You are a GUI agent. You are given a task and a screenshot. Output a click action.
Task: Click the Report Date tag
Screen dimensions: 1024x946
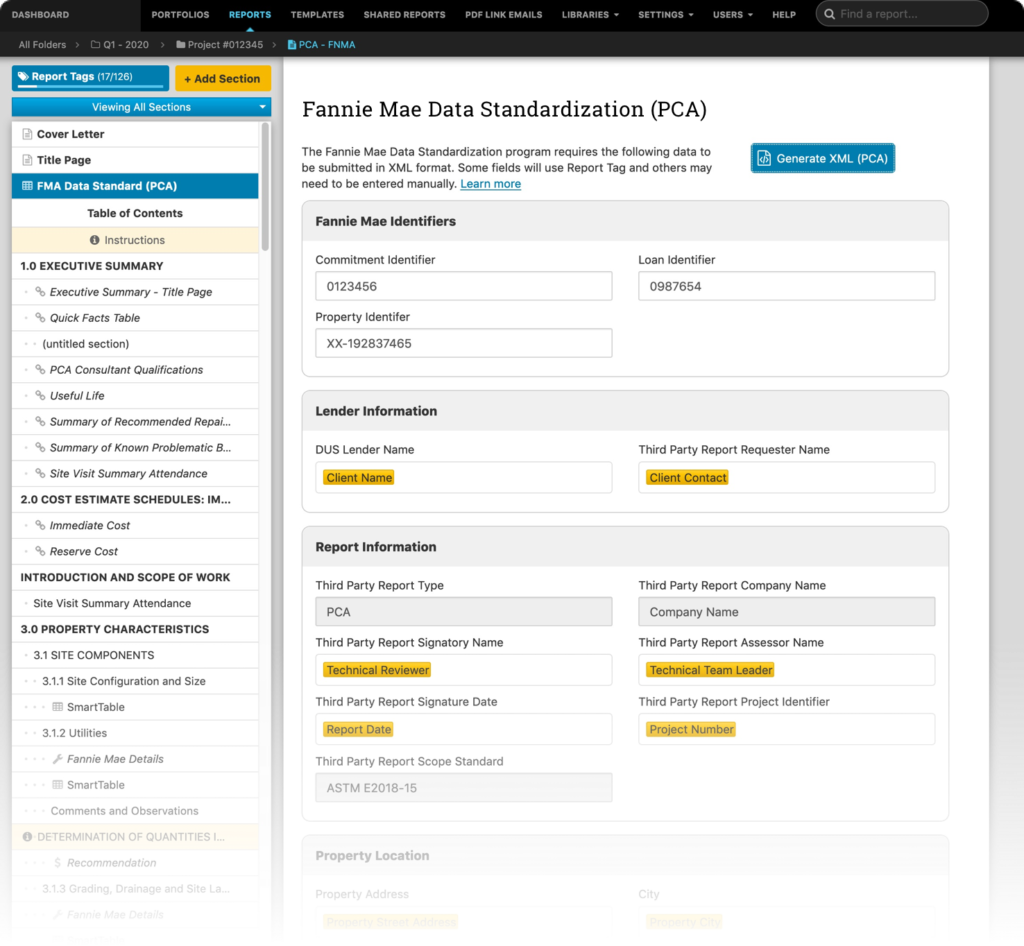coord(359,729)
